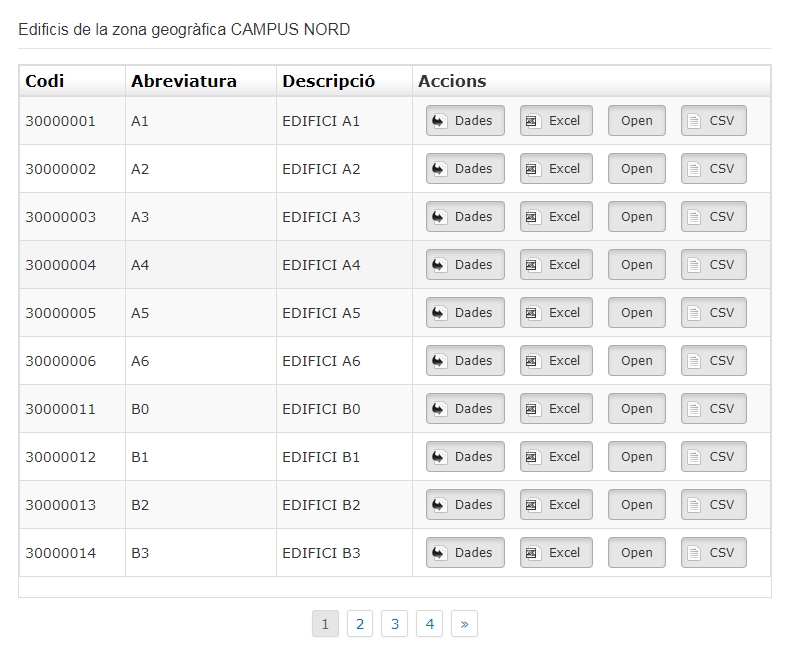Open the row for building B1
This screenshot has width=785, height=652.
pos(636,457)
